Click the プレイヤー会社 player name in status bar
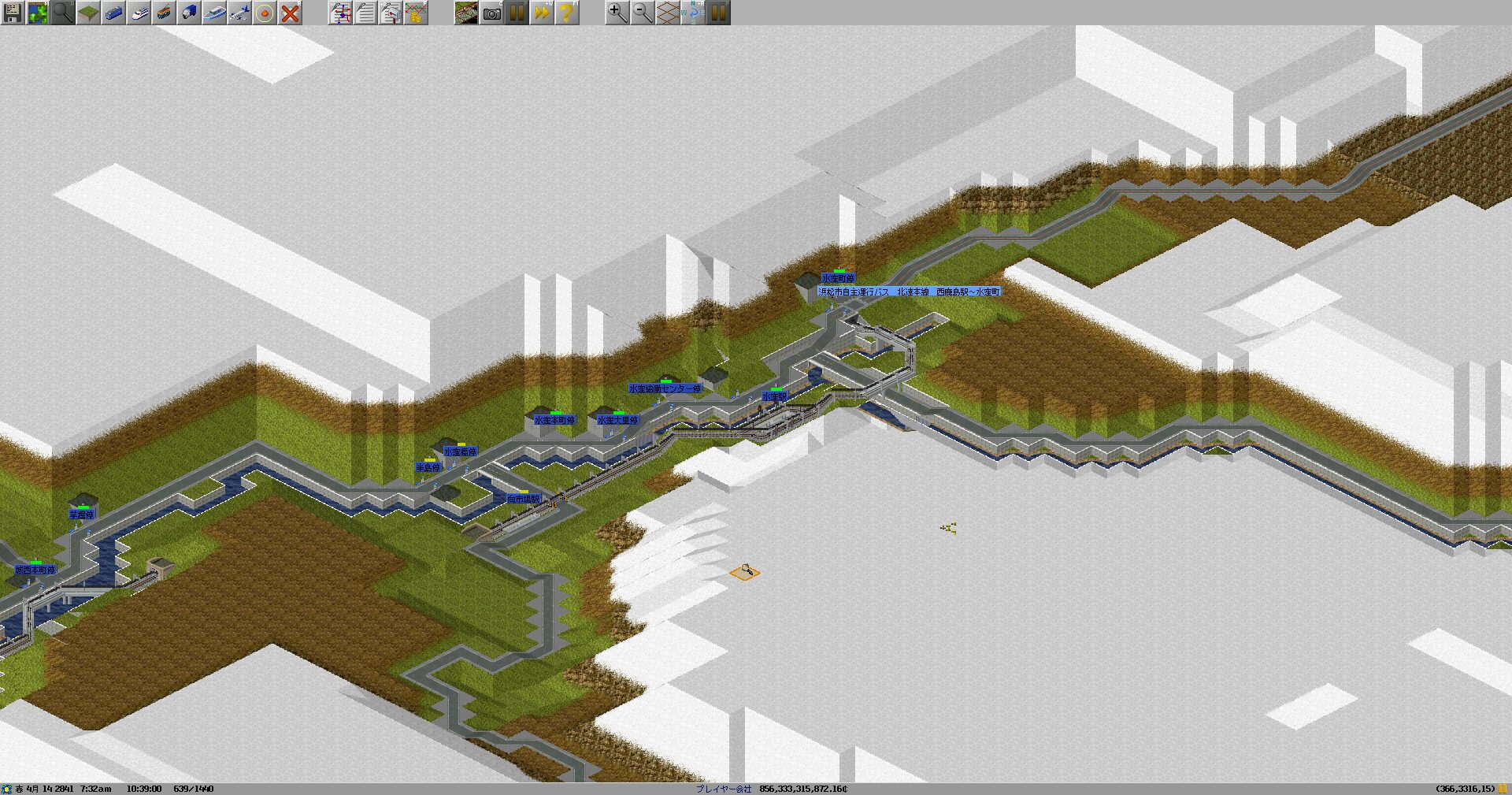The height and width of the screenshot is (795, 1512). (723, 789)
